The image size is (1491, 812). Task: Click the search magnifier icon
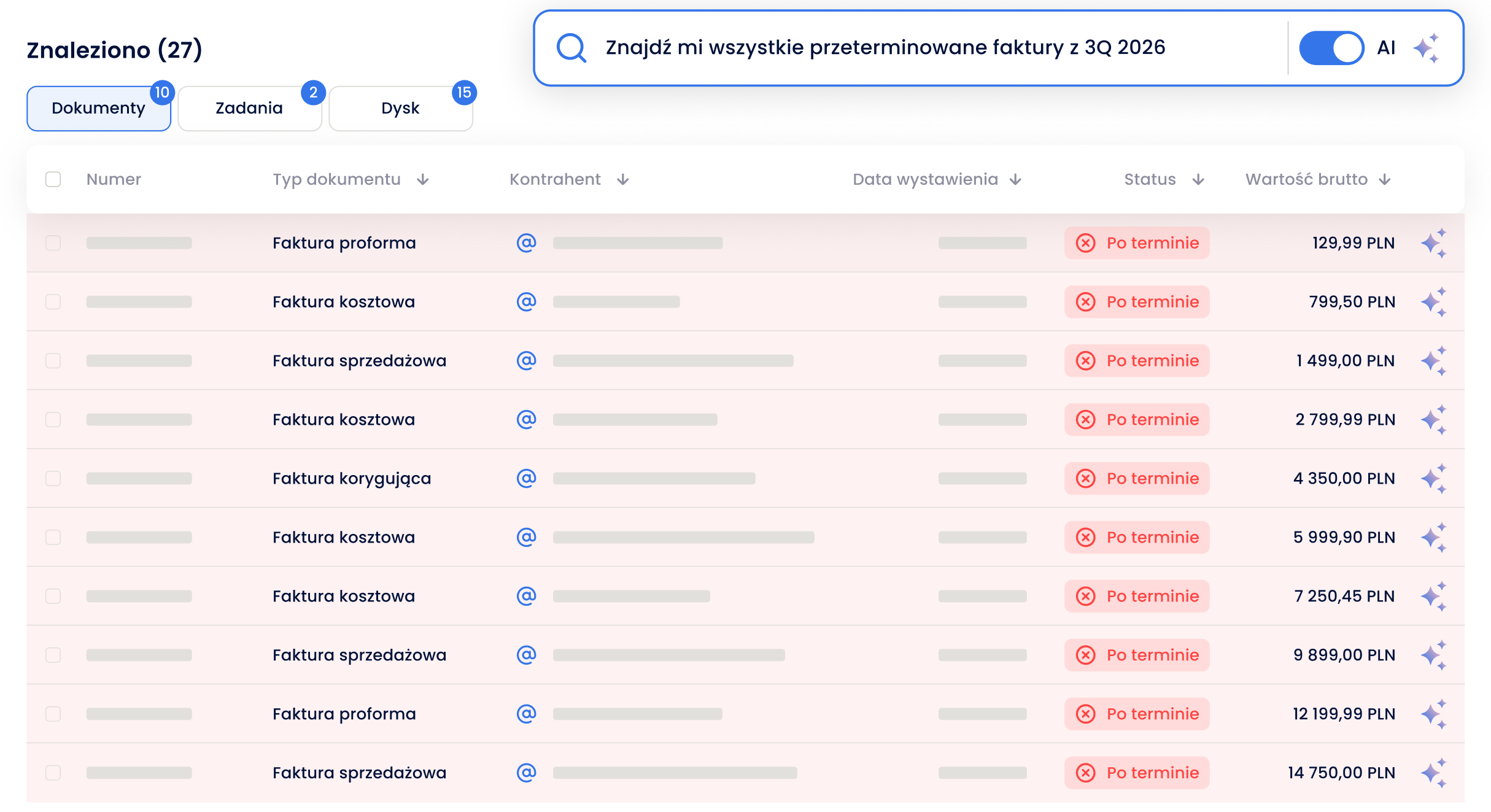(x=571, y=48)
